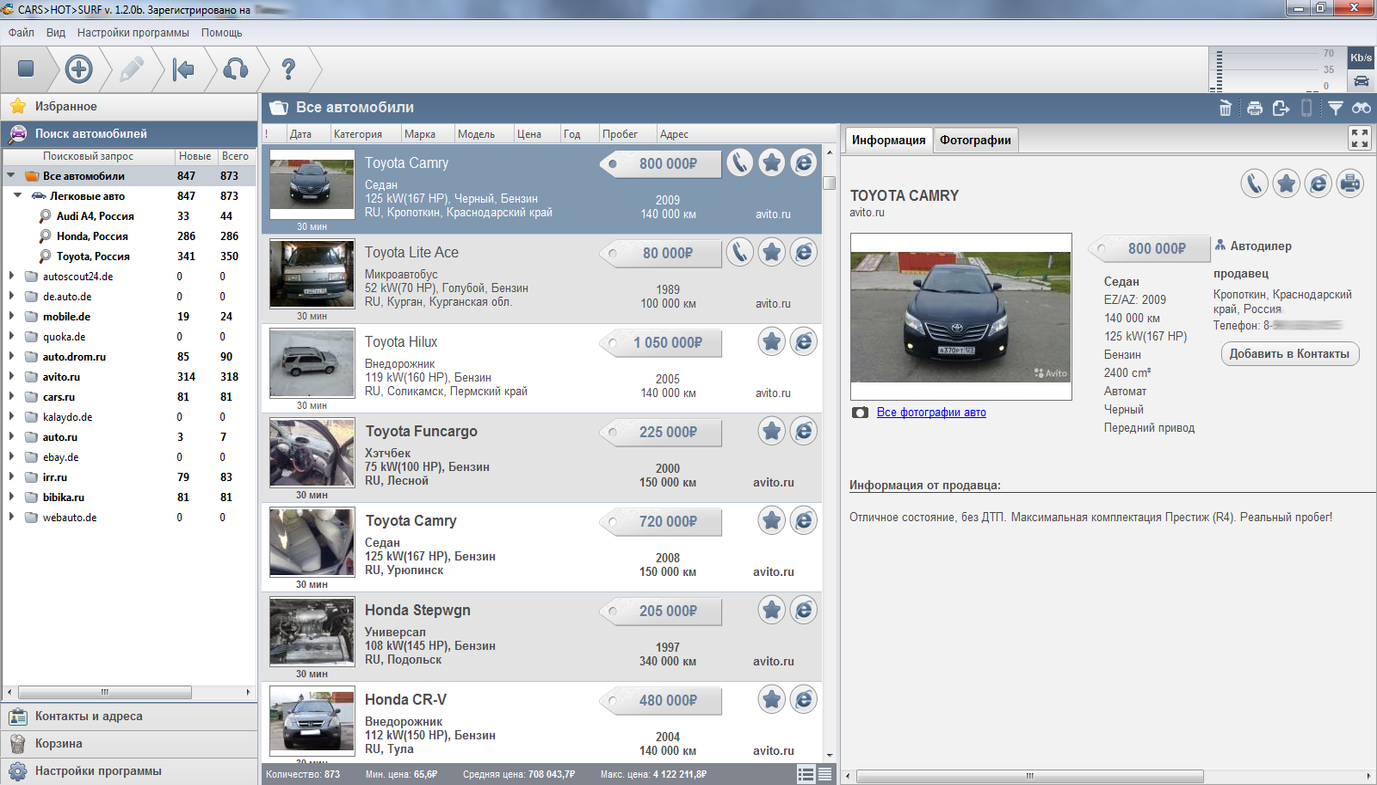Open the Все фотографии авто link

[931, 412]
